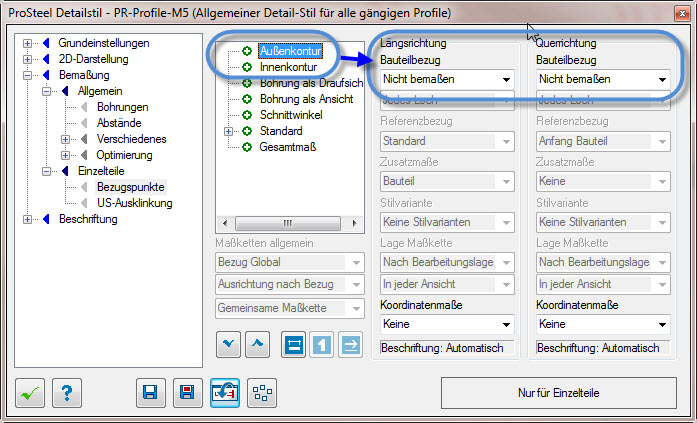Expand the Beschriftung tree node
This screenshot has width=697, height=423.
click(x=28, y=219)
